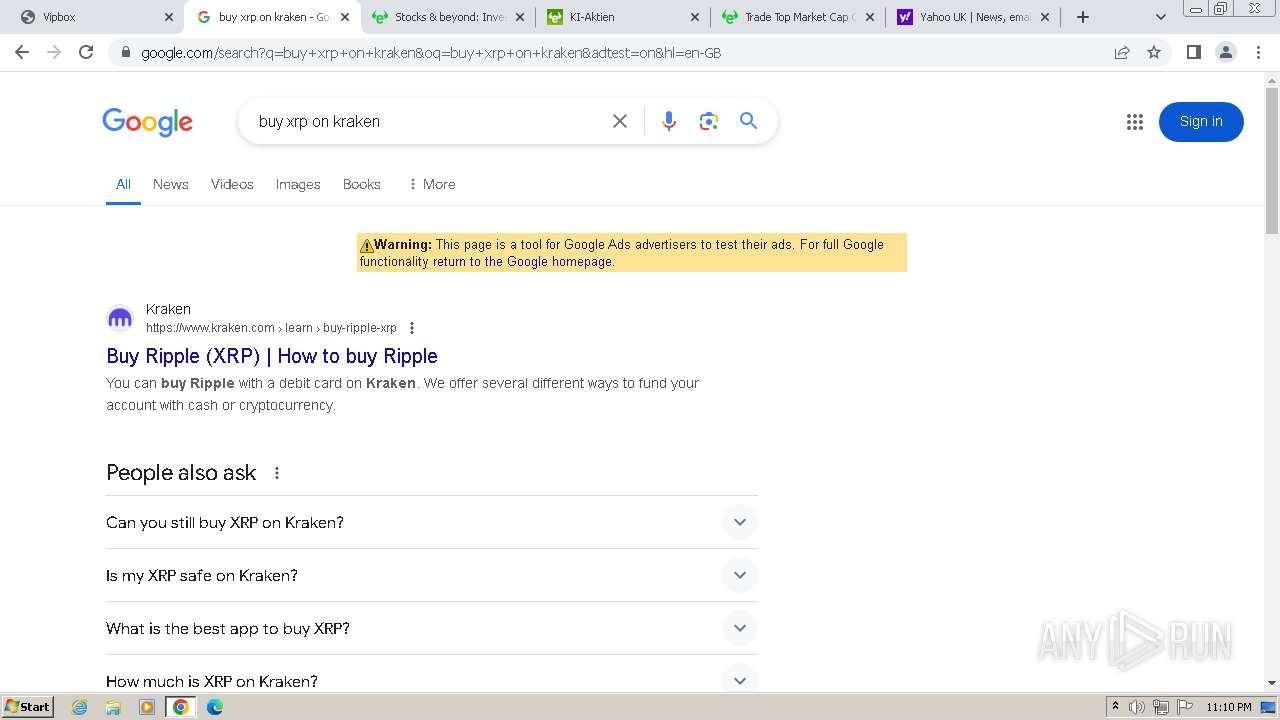Go back to the previous page
The width and height of the screenshot is (1280, 720).
[22, 52]
